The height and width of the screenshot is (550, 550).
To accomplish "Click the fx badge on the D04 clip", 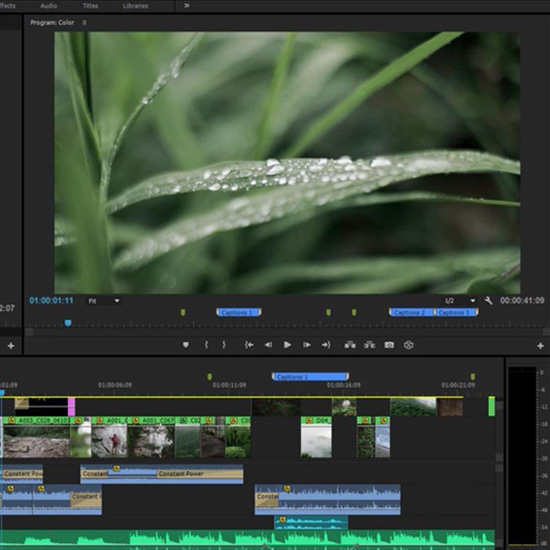I will pos(309,420).
